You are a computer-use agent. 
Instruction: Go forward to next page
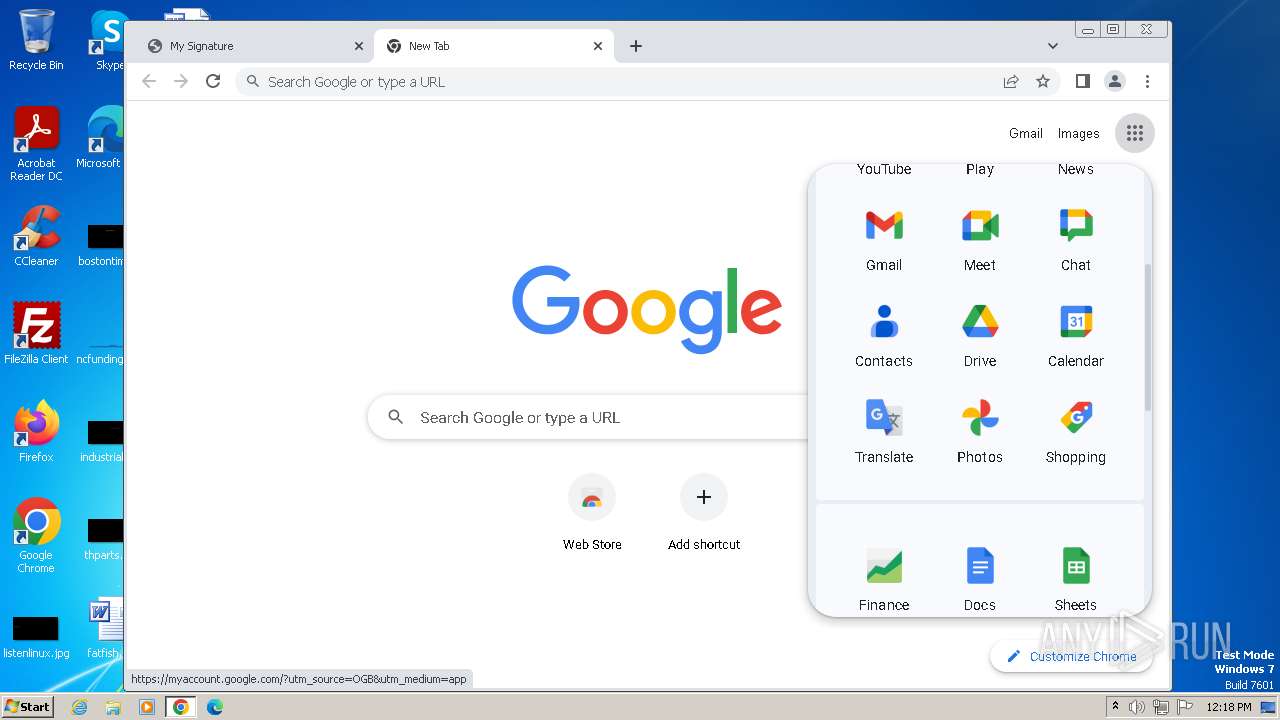[181, 81]
